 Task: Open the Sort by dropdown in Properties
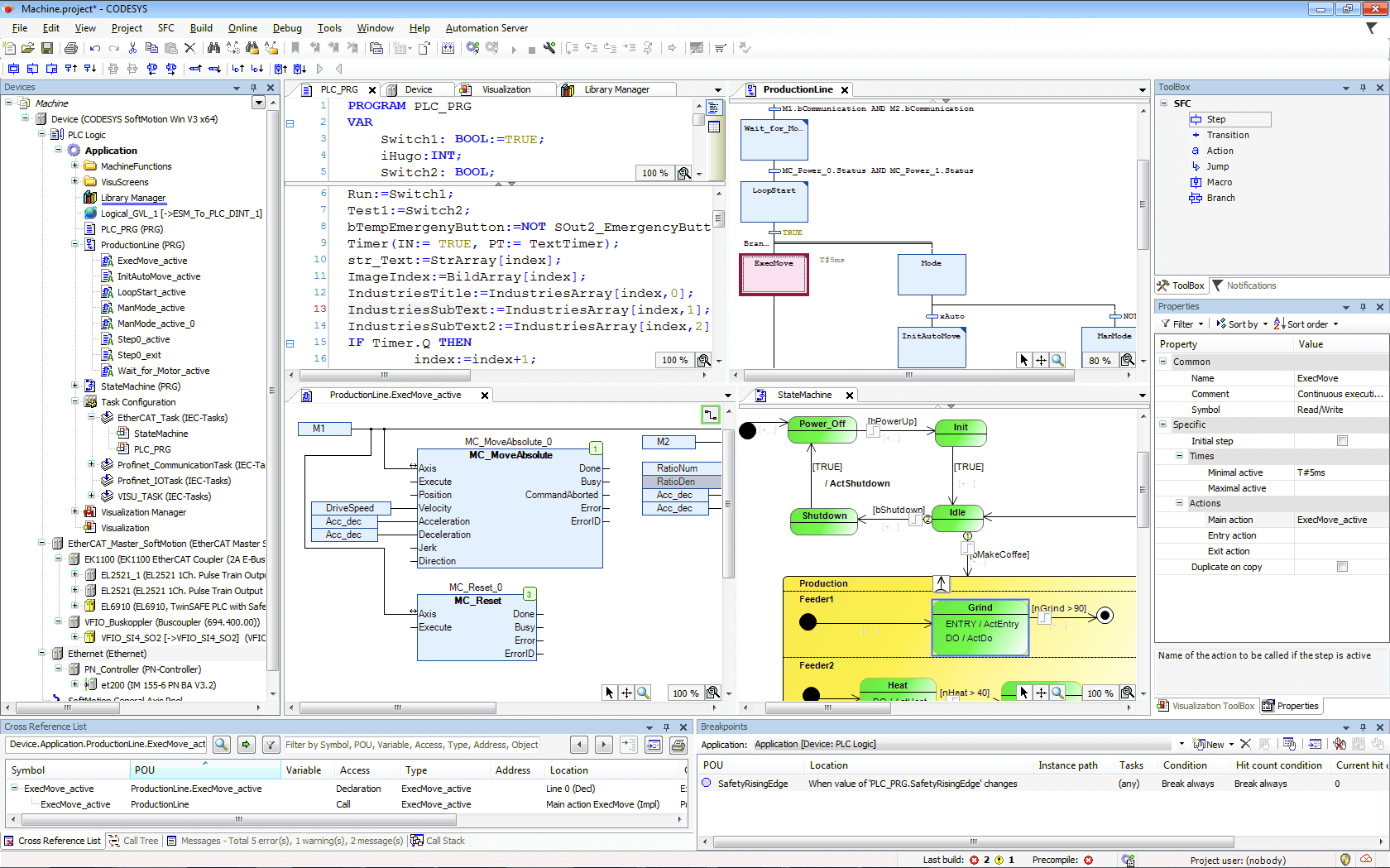[1241, 324]
